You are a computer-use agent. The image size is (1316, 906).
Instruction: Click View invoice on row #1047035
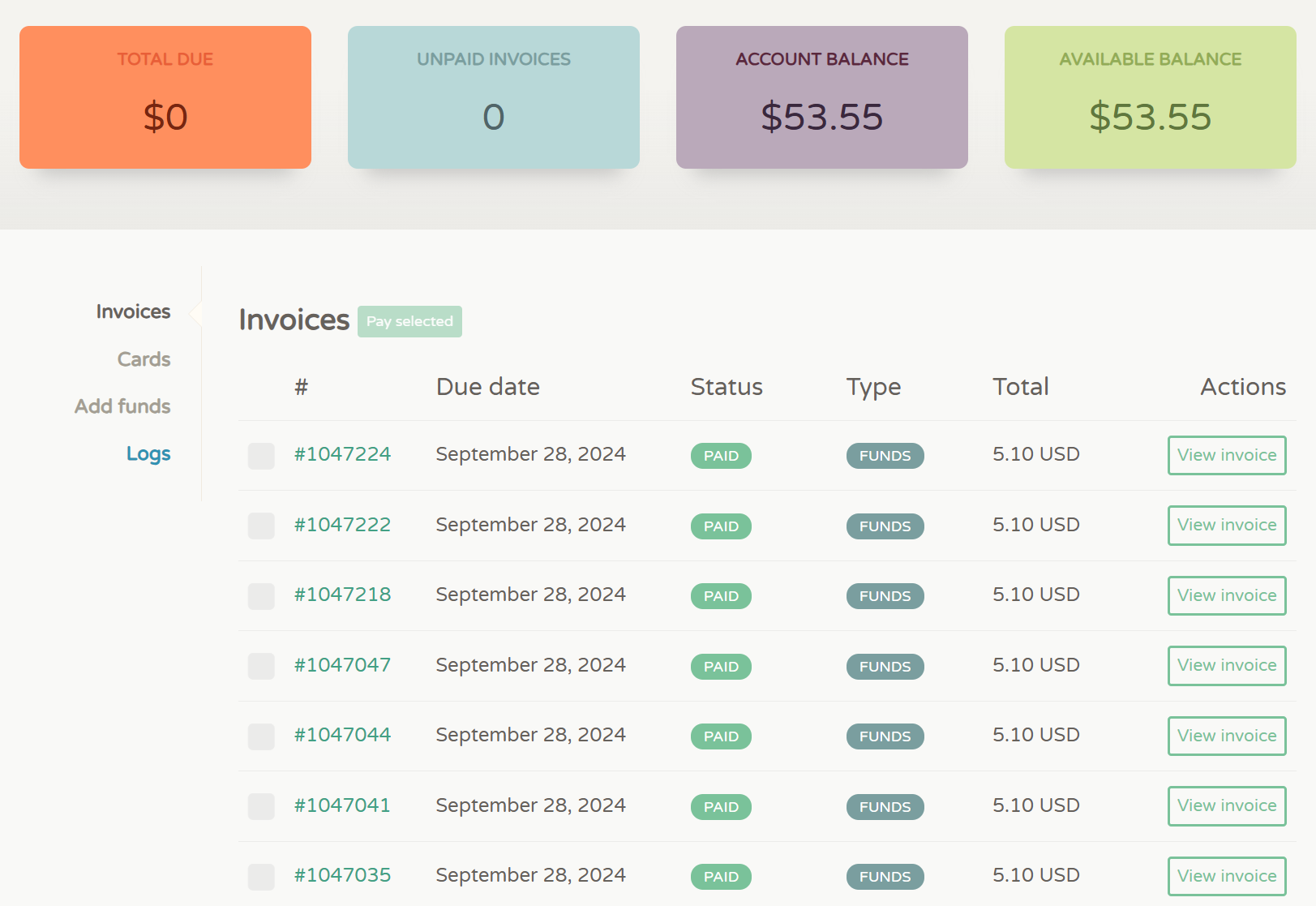point(1227,876)
